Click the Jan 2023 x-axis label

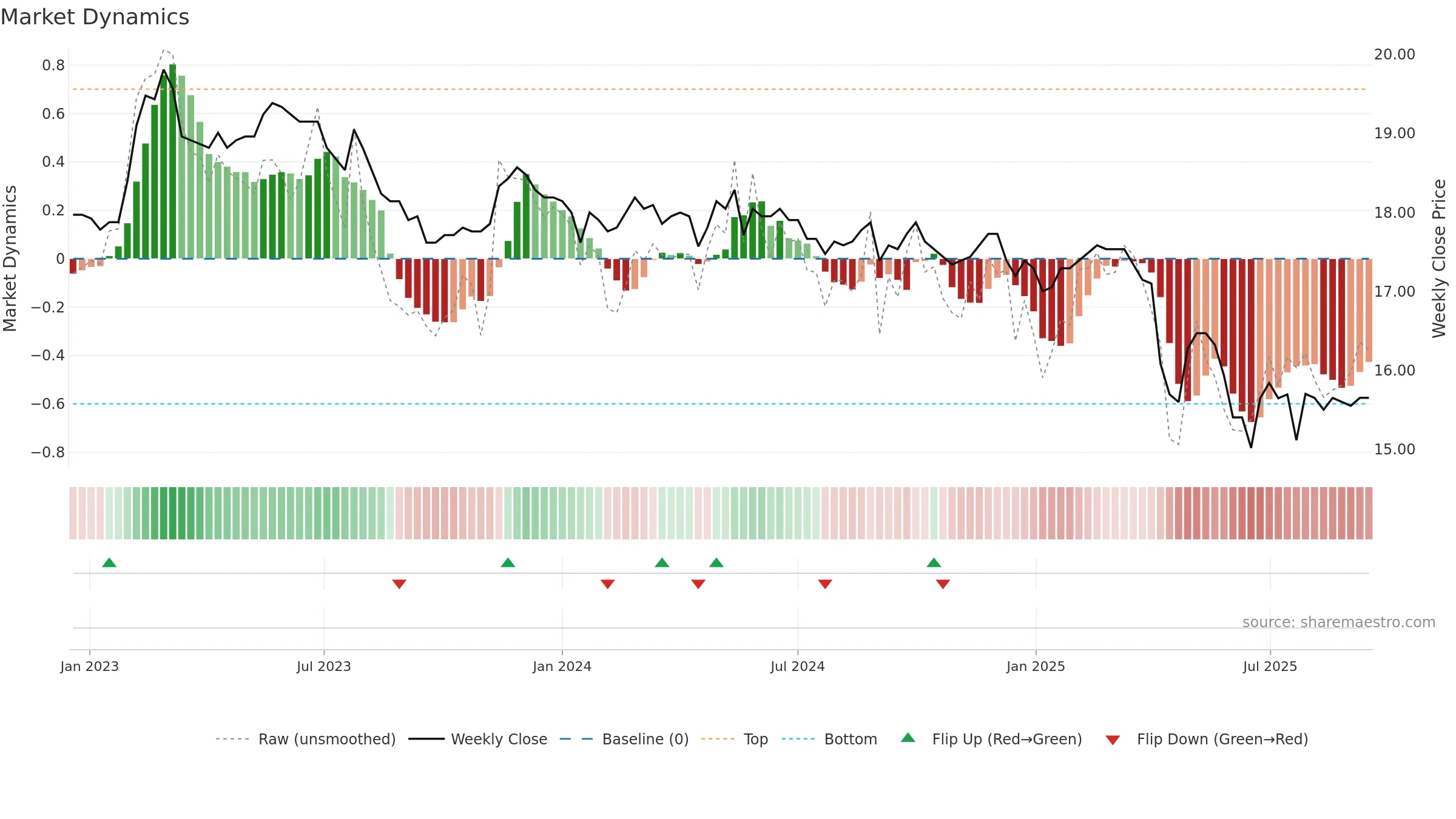tap(90, 666)
